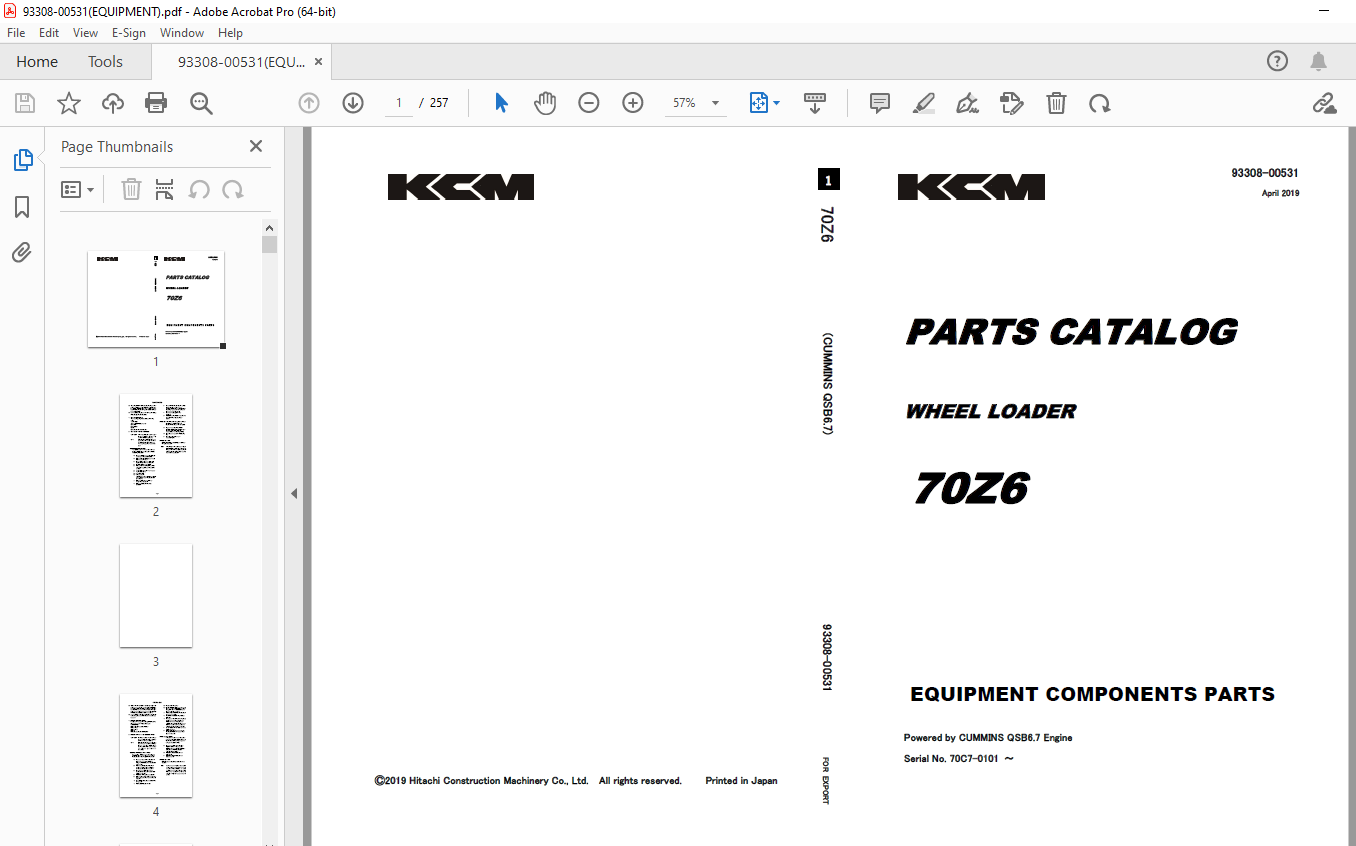1356x846 pixels.
Task: Click the Edit PDF stamp icon
Action: pyautogui.click(x=1012, y=103)
